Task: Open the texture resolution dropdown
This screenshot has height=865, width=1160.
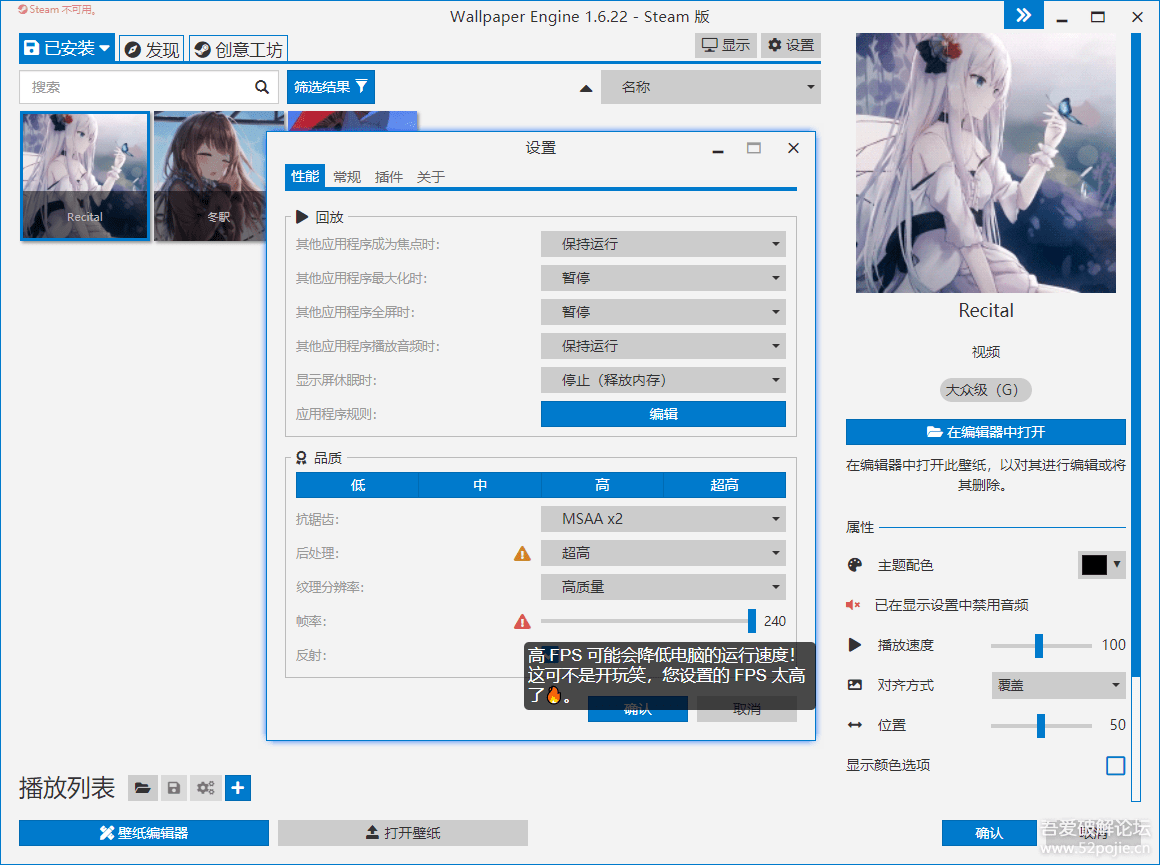Action: tap(663, 588)
